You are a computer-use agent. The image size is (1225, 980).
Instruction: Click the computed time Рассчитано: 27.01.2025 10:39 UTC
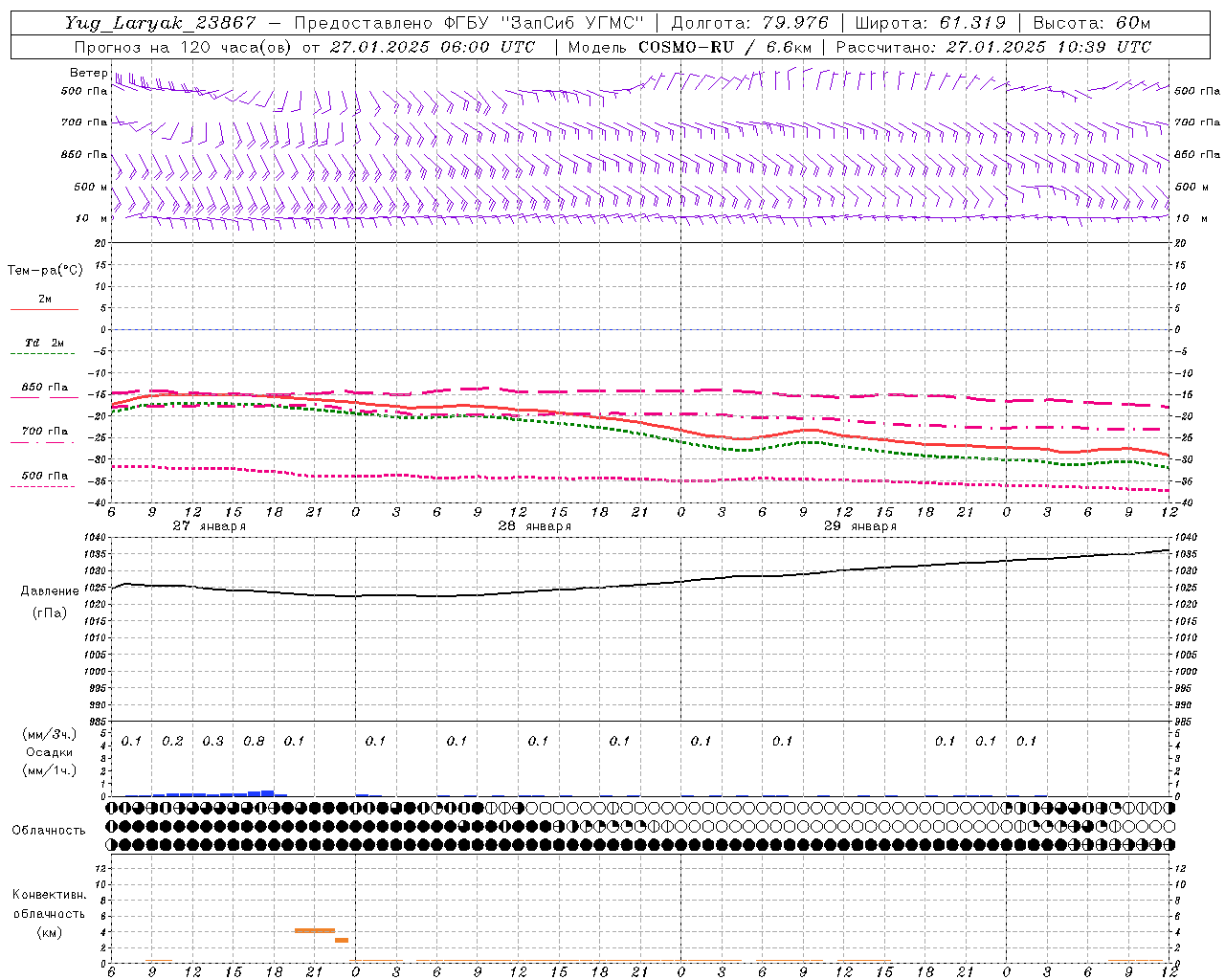click(x=993, y=47)
